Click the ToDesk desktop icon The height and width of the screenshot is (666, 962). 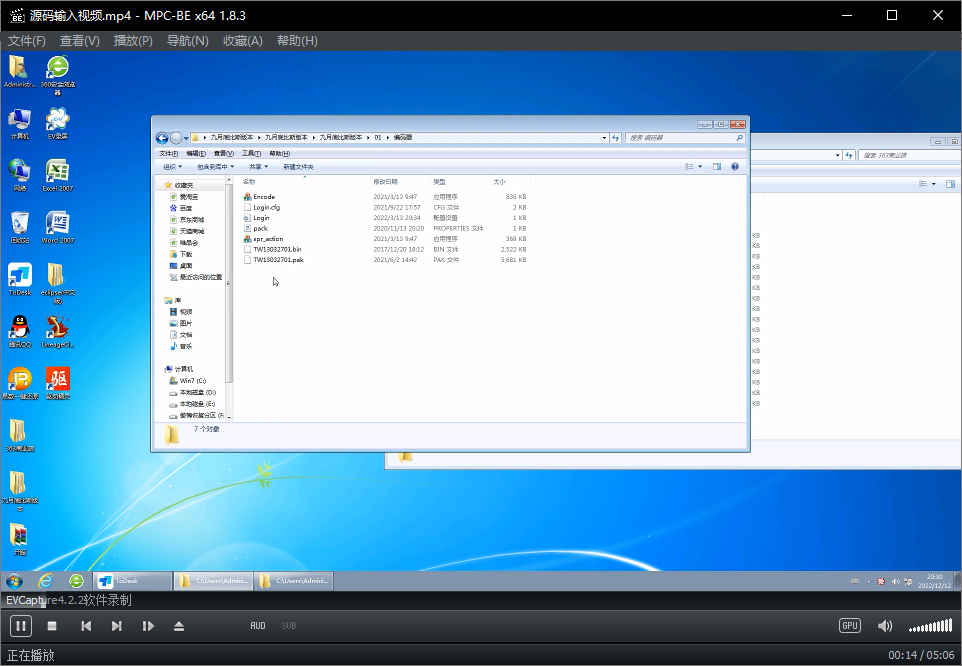point(20,280)
